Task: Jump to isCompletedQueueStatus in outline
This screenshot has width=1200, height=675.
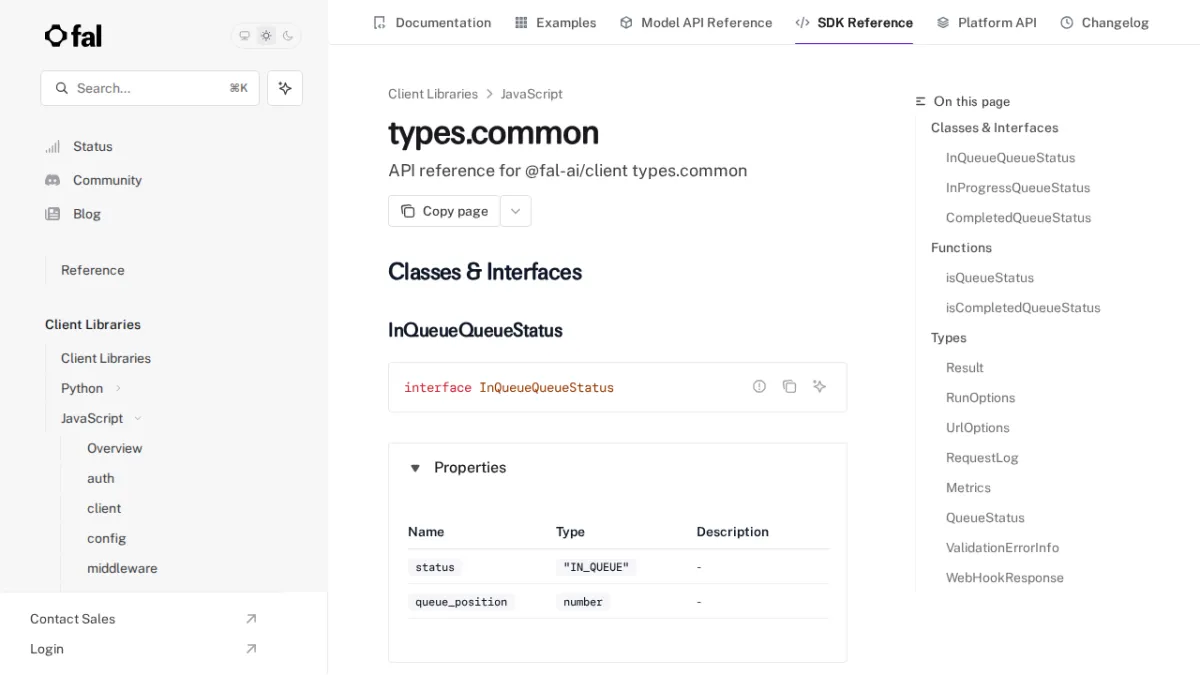Action: coord(1023,308)
